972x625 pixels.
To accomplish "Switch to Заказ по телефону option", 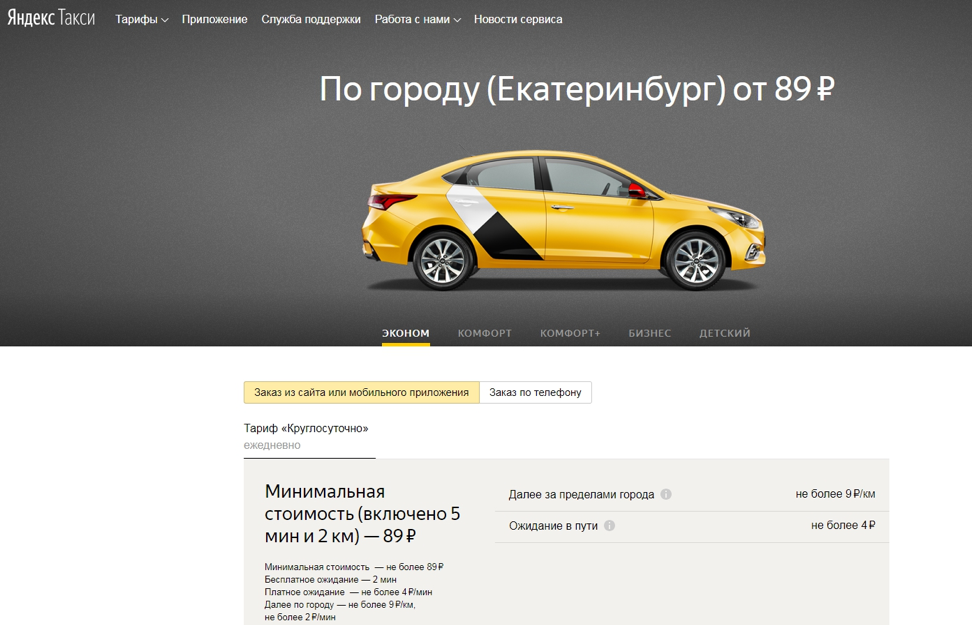I will [x=535, y=392].
